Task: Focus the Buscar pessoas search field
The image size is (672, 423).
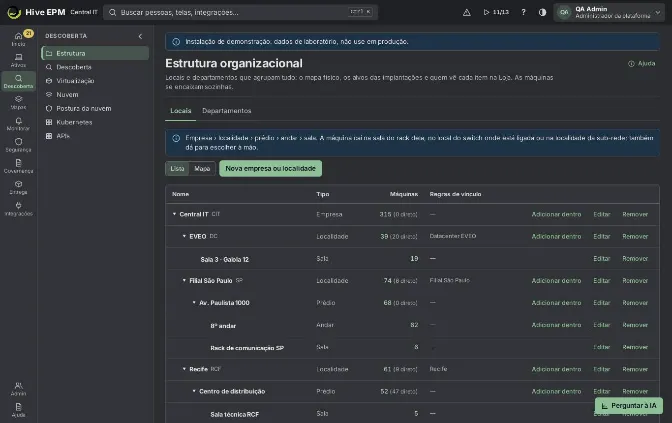Action: 240,12
